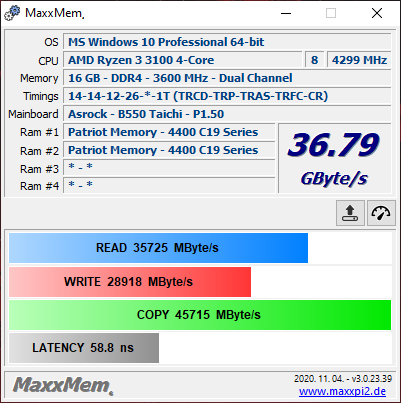
Task: Click the CPU thread count value 8
Action: click(314, 60)
